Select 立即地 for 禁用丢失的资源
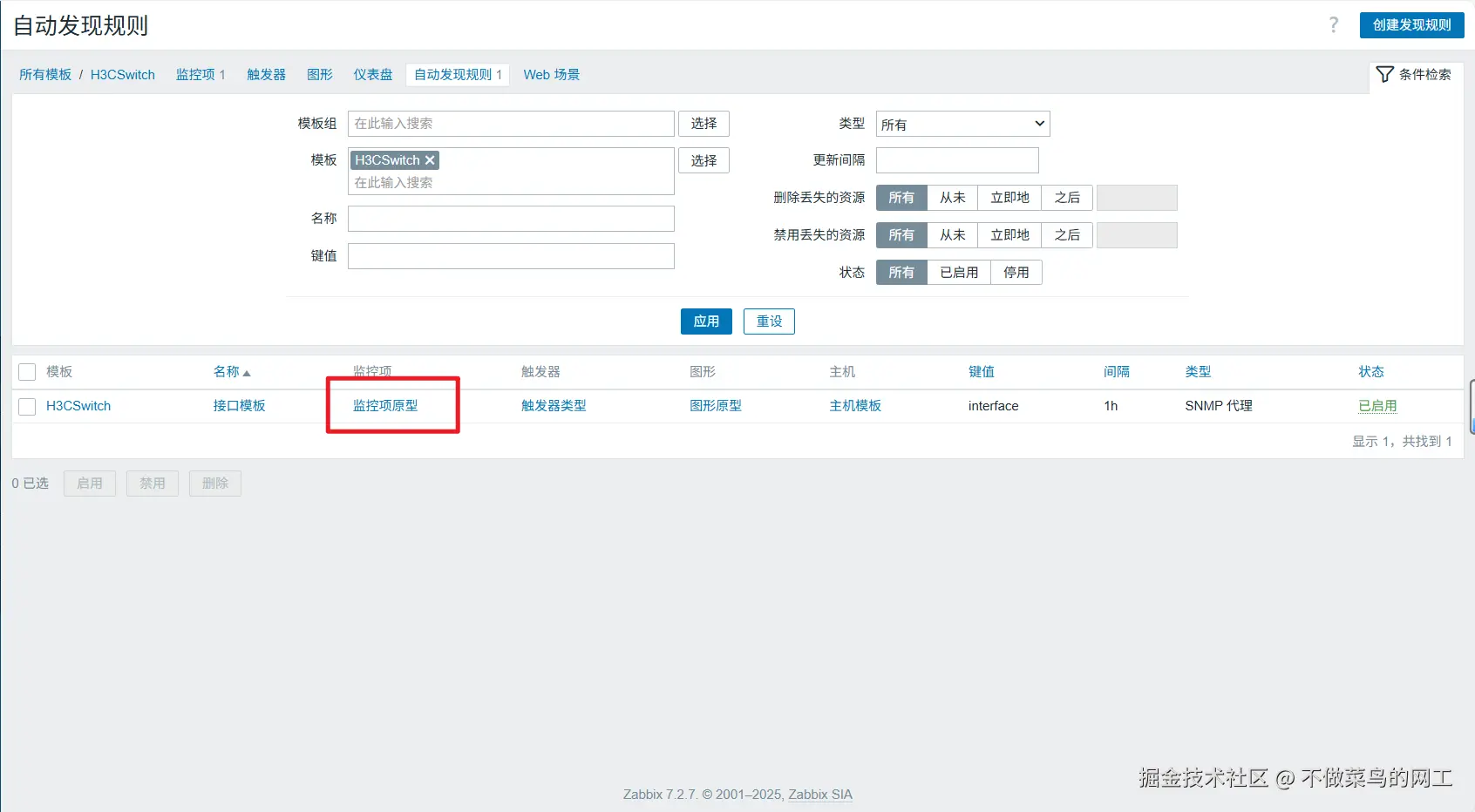The height and width of the screenshot is (812, 1475). (x=1009, y=235)
